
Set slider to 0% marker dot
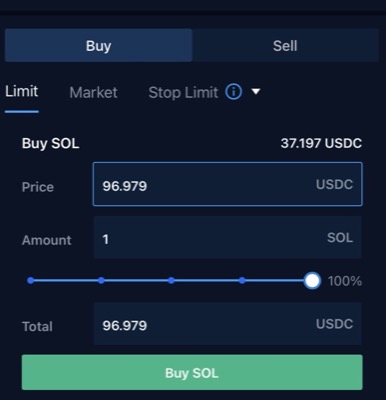click(31, 280)
